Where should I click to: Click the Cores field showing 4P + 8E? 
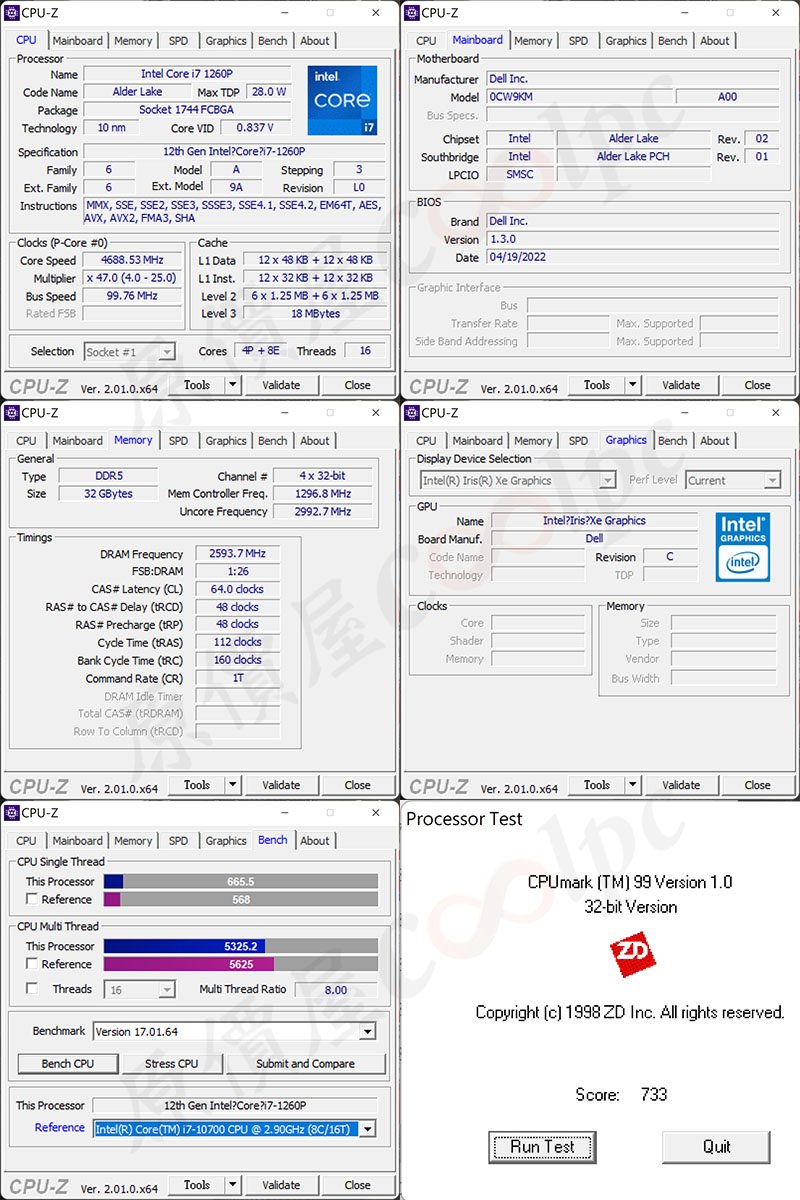click(x=261, y=351)
